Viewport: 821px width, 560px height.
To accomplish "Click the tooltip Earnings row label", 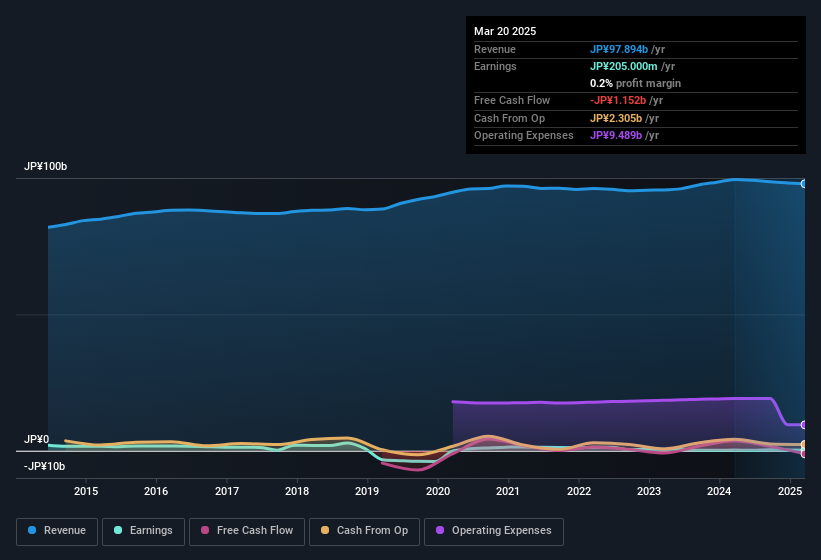I will click(x=495, y=66).
